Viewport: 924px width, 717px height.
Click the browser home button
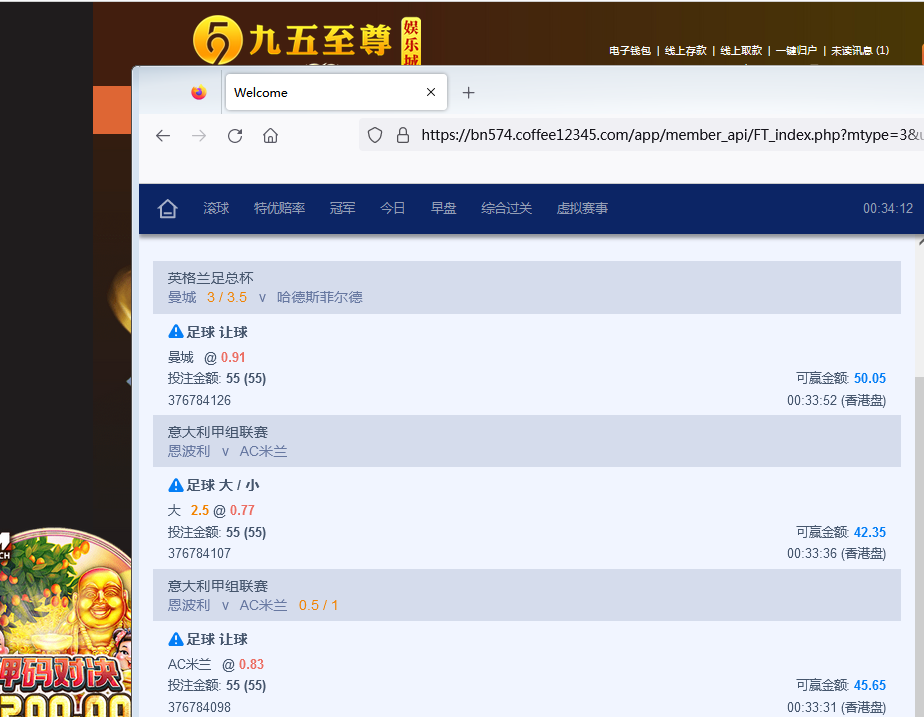(270, 136)
